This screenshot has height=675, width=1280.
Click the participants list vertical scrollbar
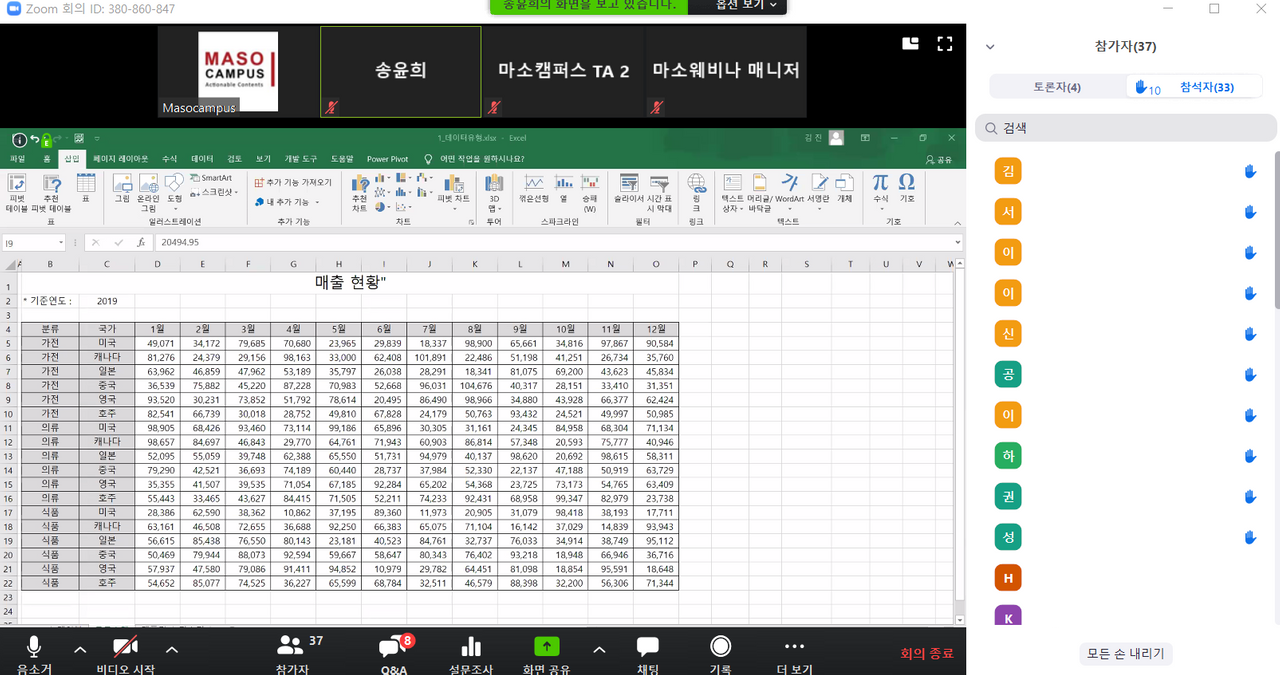pyautogui.click(x=1276, y=230)
